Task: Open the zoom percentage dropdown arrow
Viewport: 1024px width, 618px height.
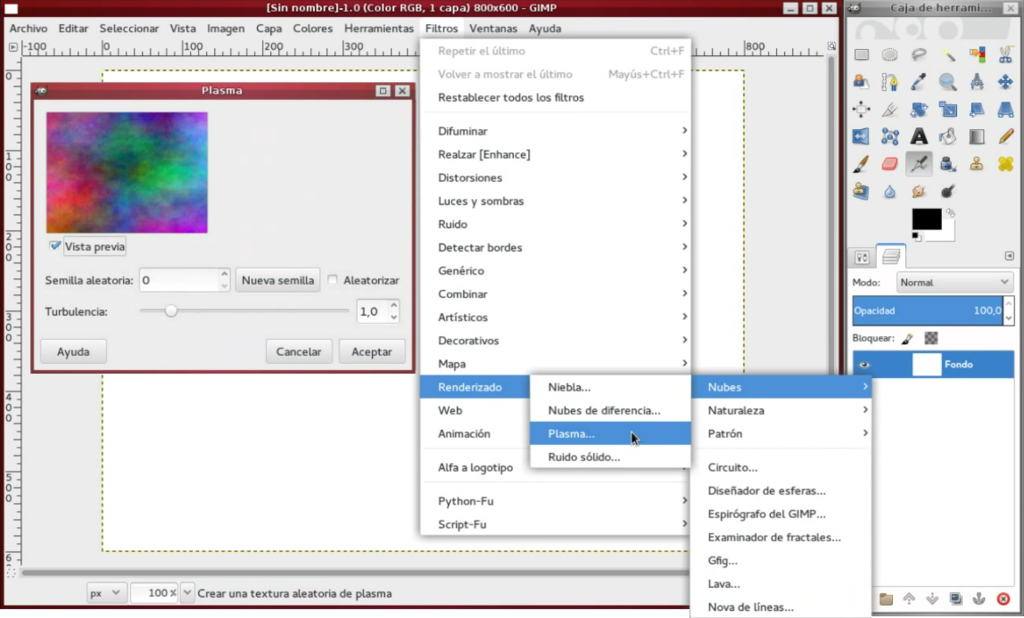Action: pyautogui.click(x=187, y=593)
